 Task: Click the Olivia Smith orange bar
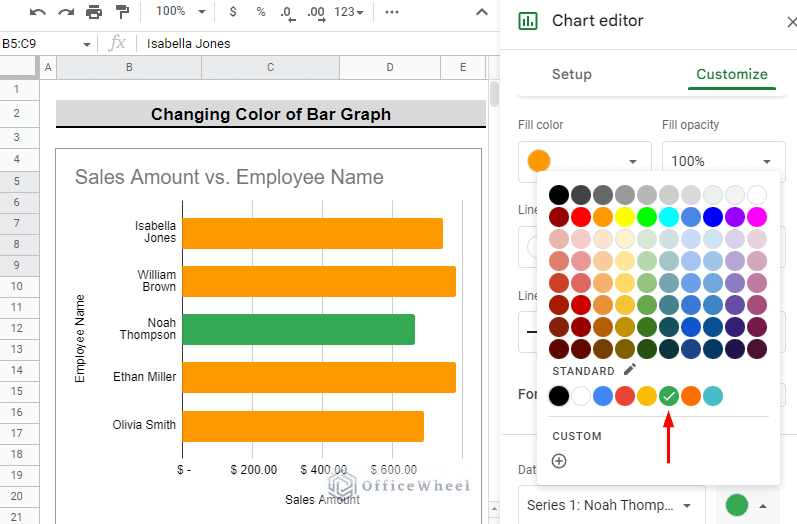(x=303, y=426)
